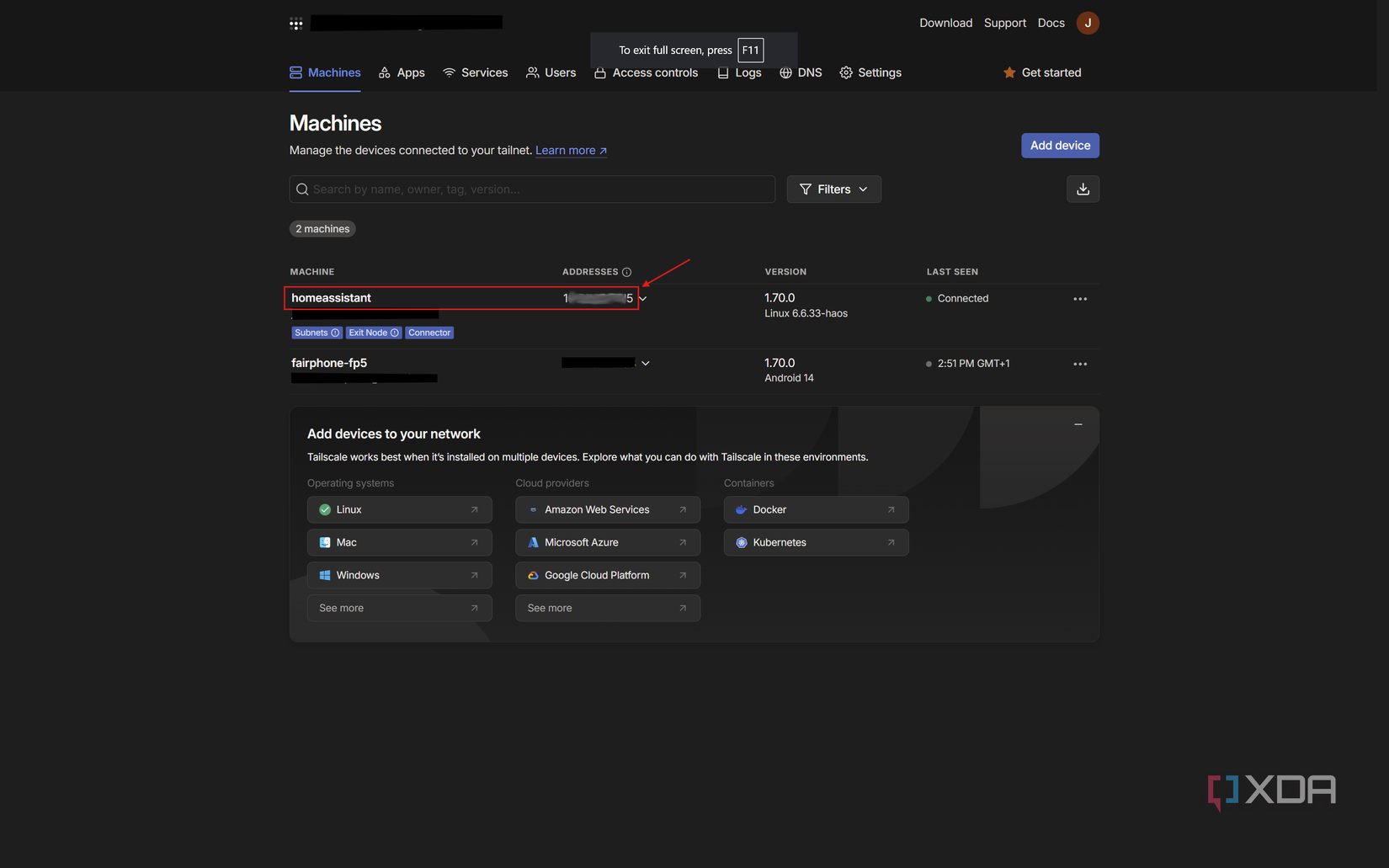Click the Linux 6.6.33-haos version text
Viewport: 1389px width, 868px height.
(806, 313)
